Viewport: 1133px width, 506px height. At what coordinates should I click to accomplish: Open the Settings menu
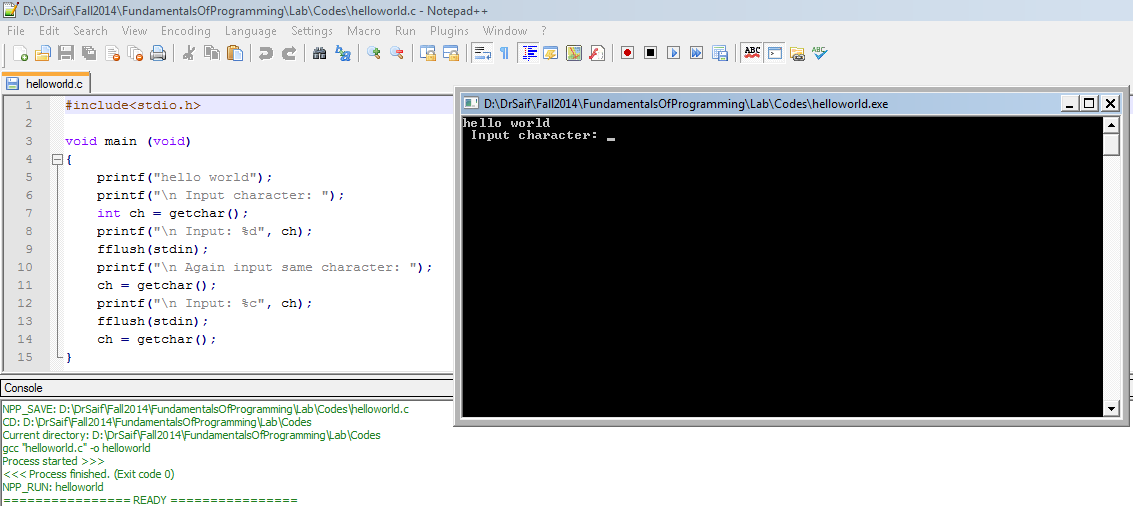click(312, 31)
